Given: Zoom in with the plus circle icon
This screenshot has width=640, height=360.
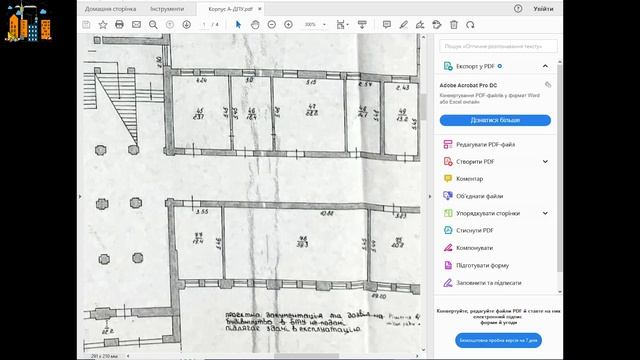Looking at the screenshot, I should [x=288, y=24].
